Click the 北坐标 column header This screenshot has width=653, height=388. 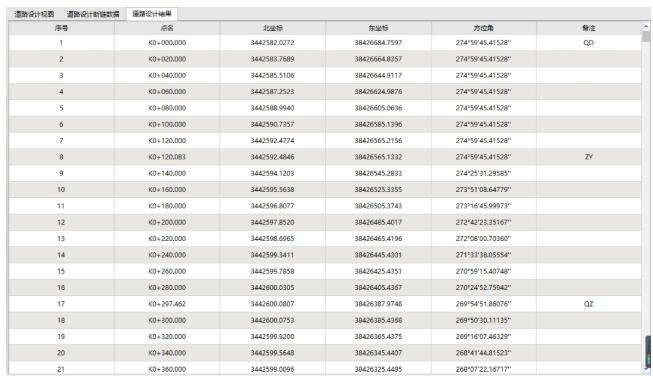[x=272, y=28]
